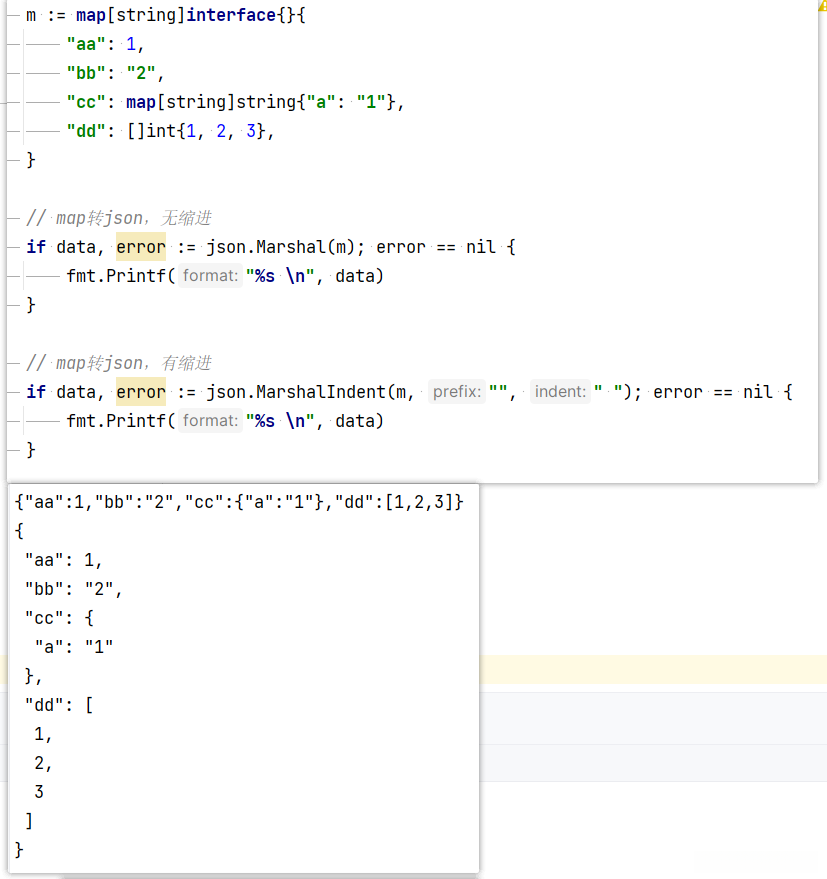Click 'fmt.Printf' in first if block

coord(116,276)
